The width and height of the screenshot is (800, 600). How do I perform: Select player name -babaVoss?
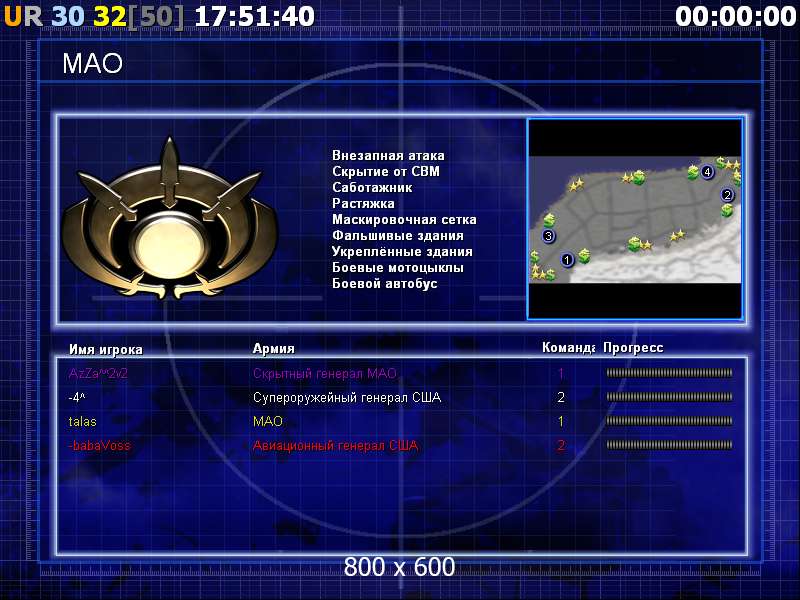99,445
